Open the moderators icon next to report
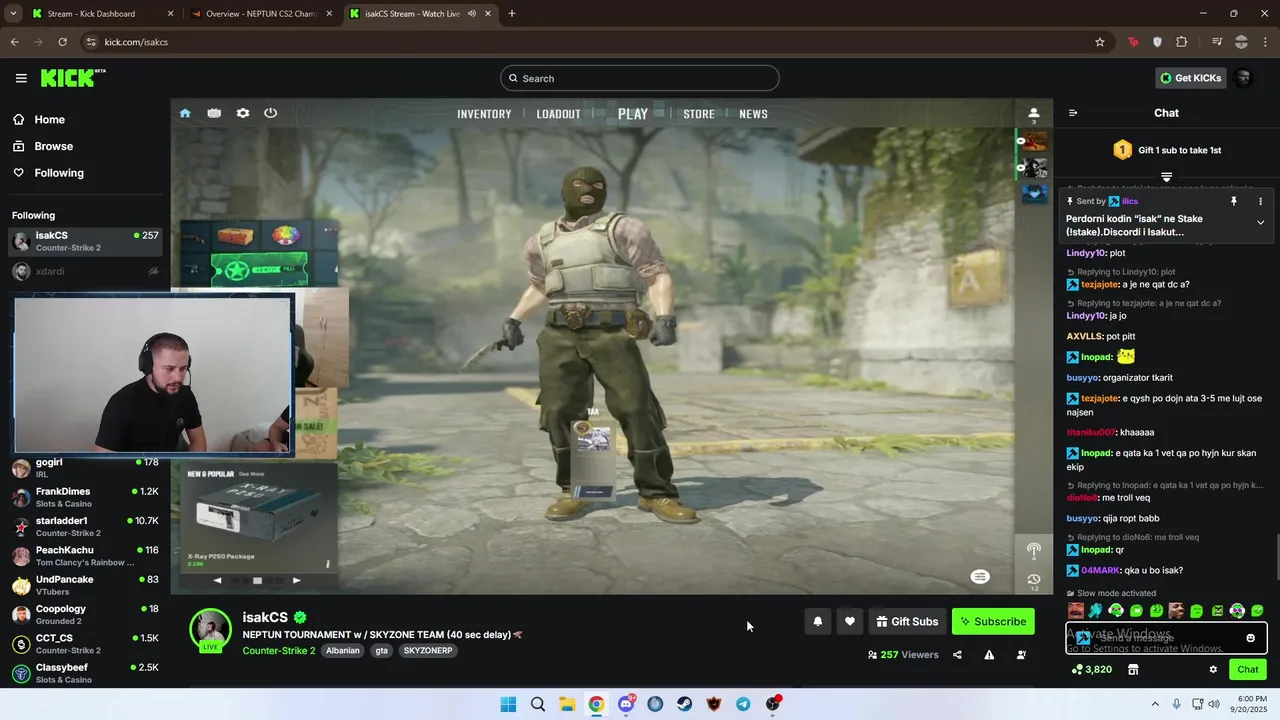The height and width of the screenshot is (720, 1280). tap(1021, 655)
